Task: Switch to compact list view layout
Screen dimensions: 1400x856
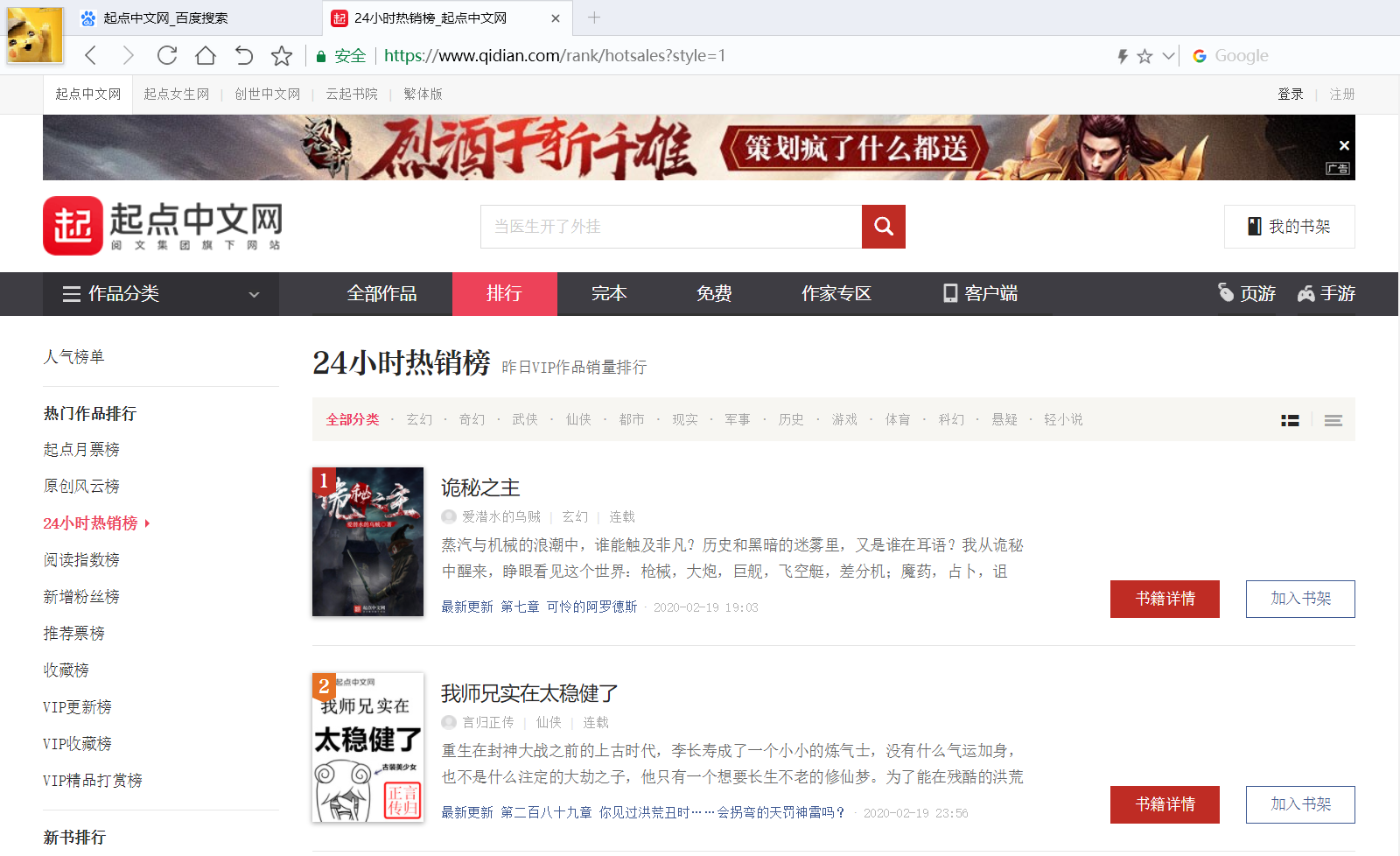Action: [x=1333, y=420]
